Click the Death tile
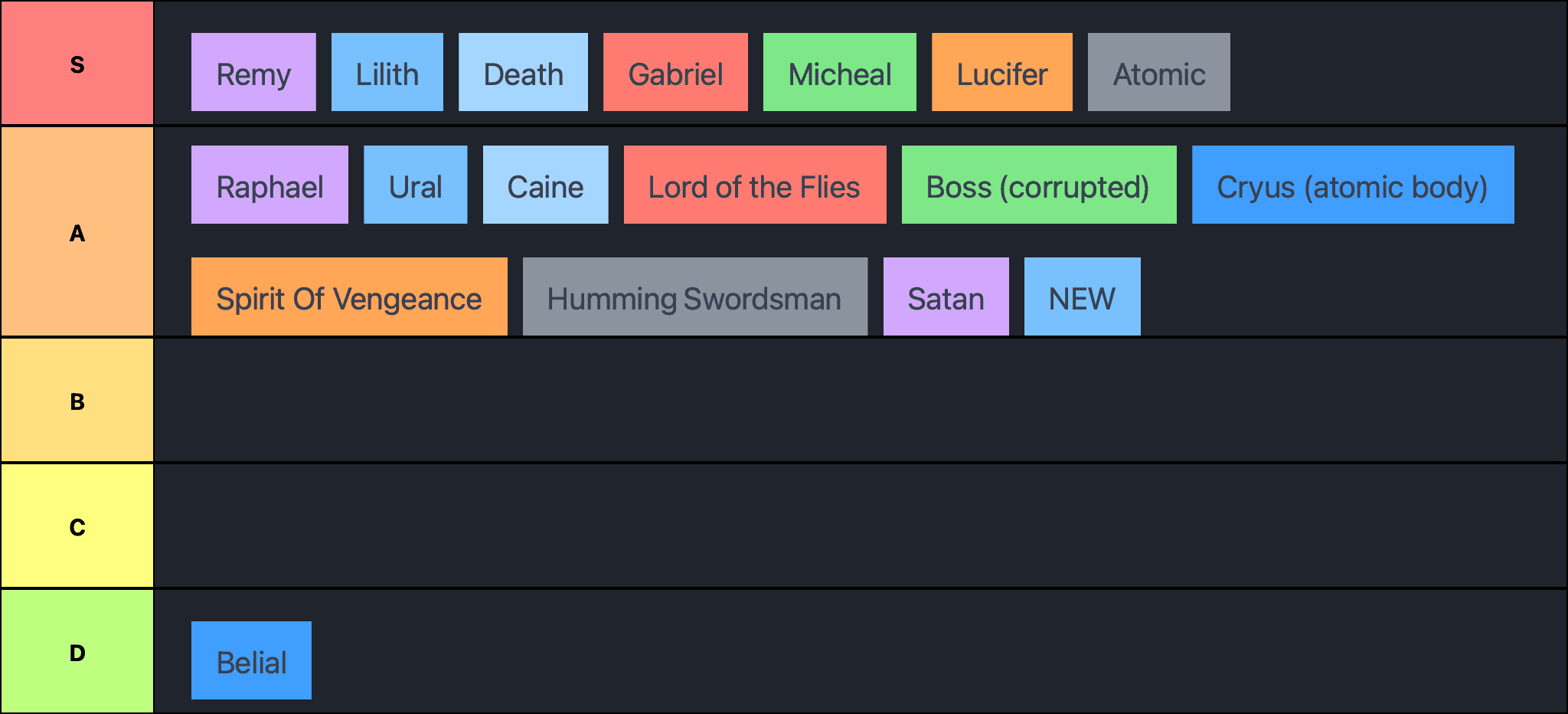Screen dimensions: 1568x714 (x=523, y=73)
